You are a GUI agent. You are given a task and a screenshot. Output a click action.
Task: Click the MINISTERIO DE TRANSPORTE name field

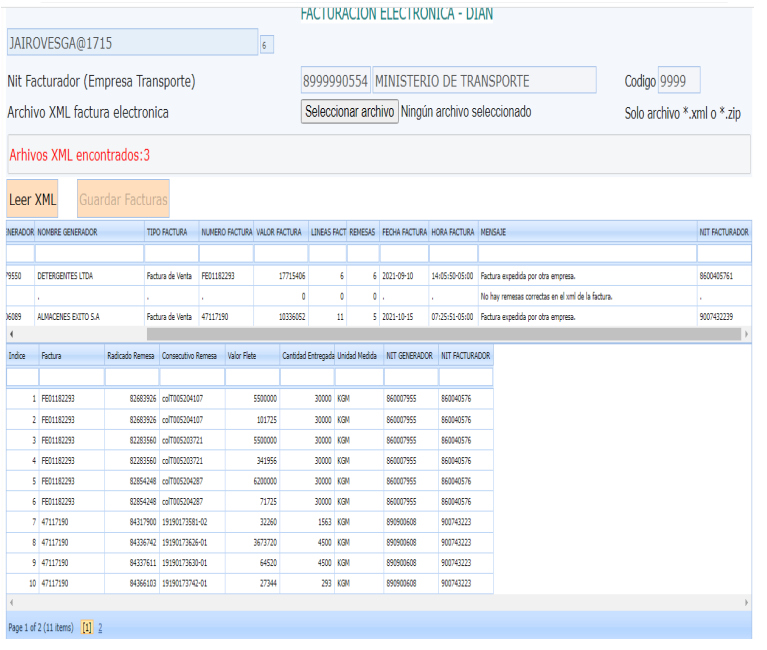pyautogui.click(x=484, y=81)
